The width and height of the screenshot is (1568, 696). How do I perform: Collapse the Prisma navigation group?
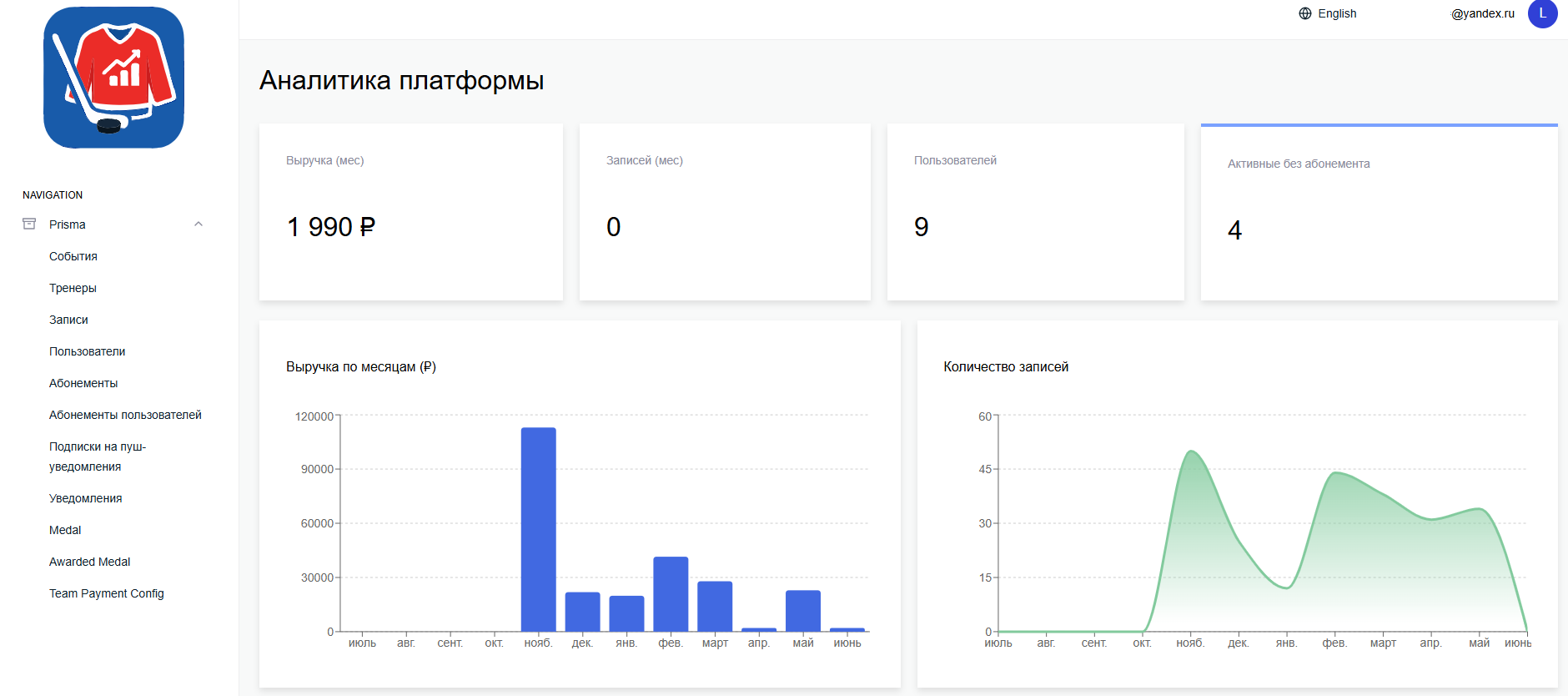(199, 224)
